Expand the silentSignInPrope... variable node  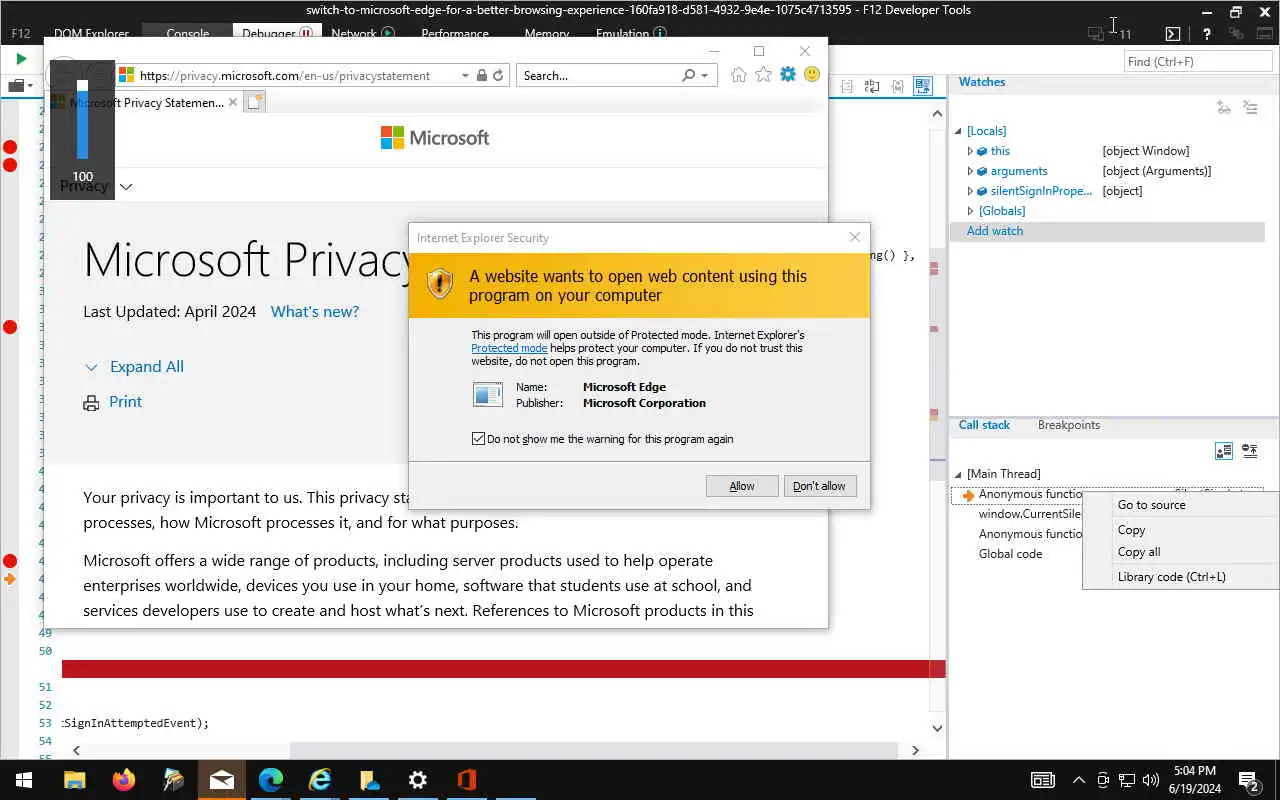[970, 191]
